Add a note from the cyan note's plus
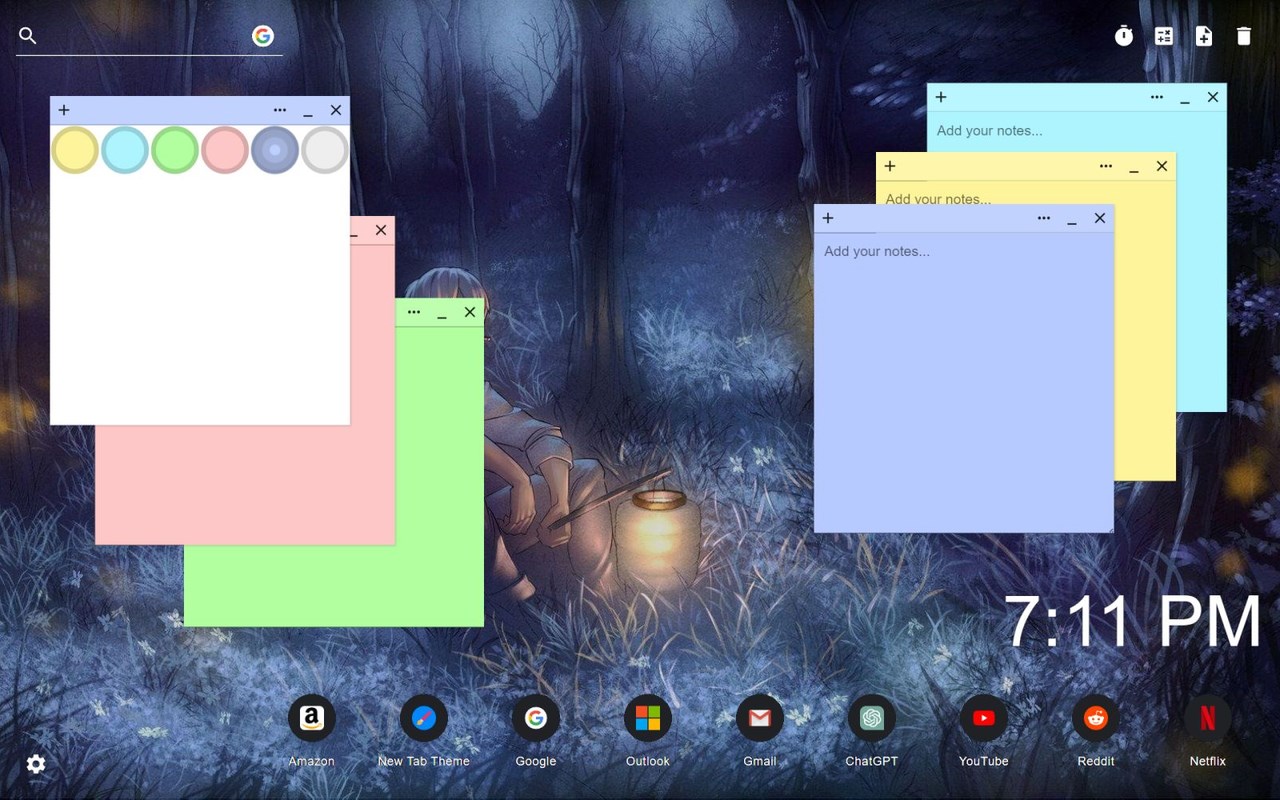The image size is (1280, 800). [941, 97]
